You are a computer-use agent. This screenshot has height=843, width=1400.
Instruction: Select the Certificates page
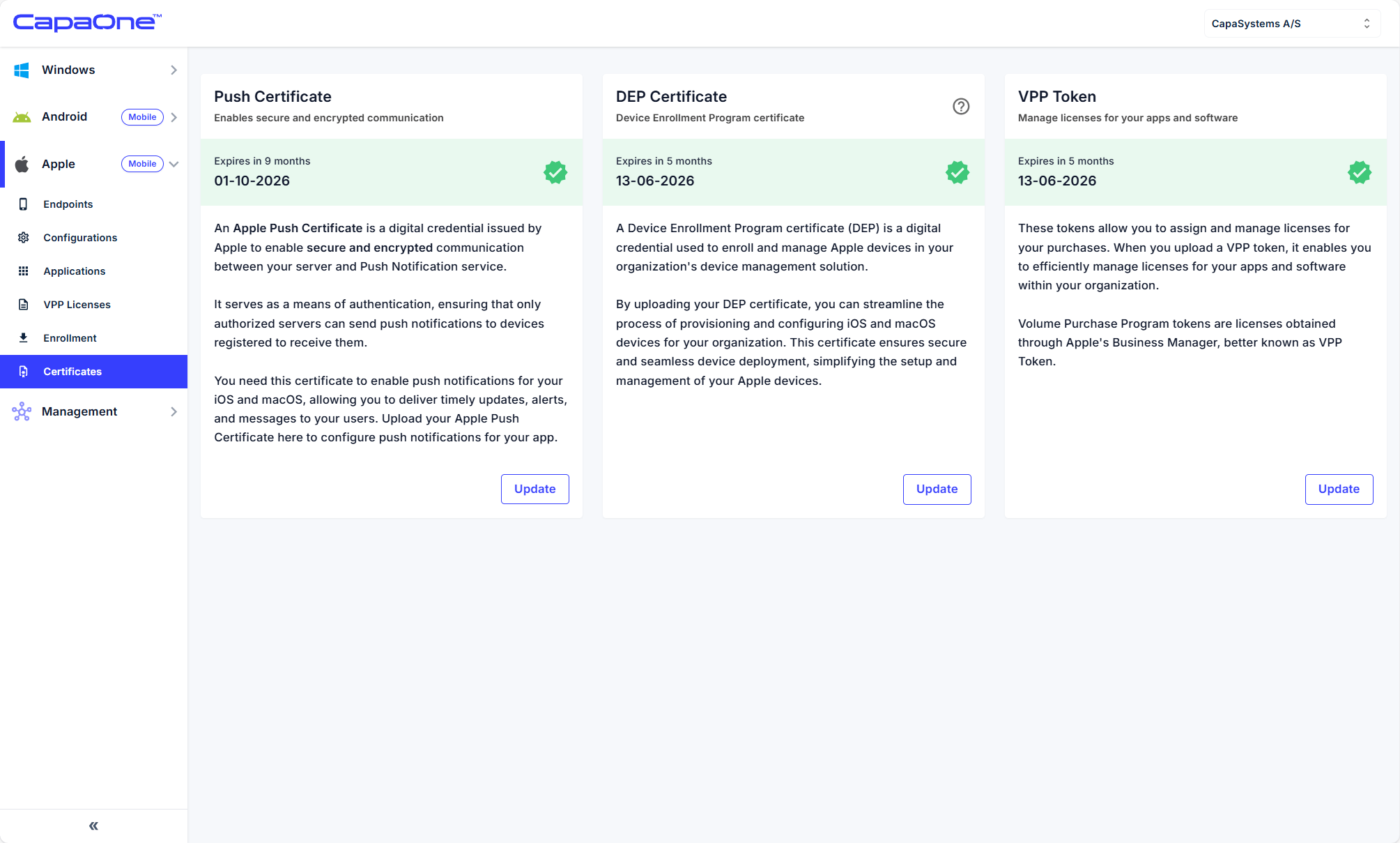coord(94,372)
